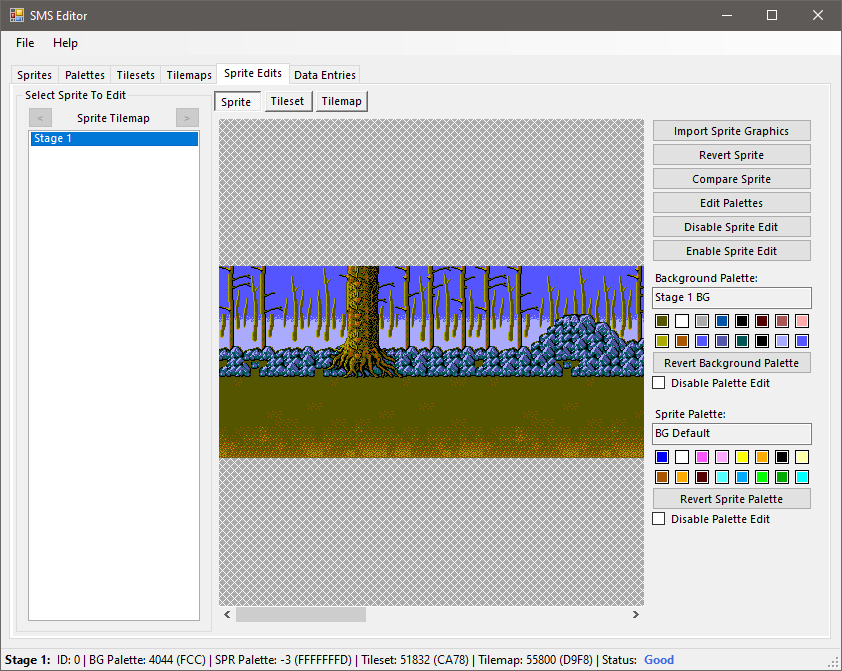Open the Background Palette Stage 1 BG box
Image resolution: width=842 pixels, height=671 pixels.
(731, 297)
